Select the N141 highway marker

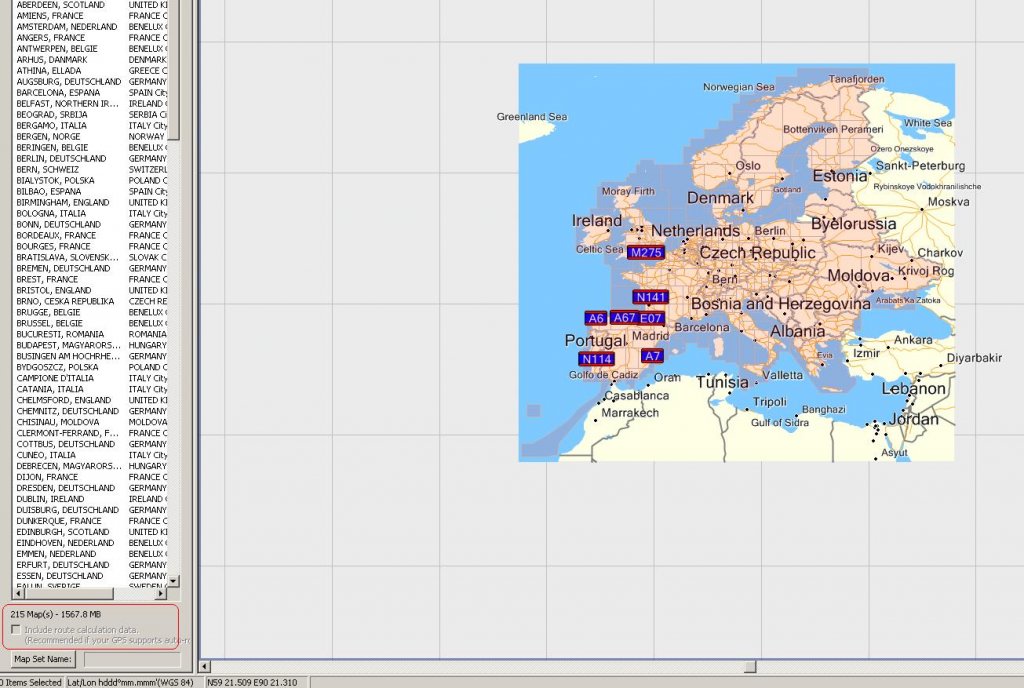pyautogui.click(x=650, y=297)
